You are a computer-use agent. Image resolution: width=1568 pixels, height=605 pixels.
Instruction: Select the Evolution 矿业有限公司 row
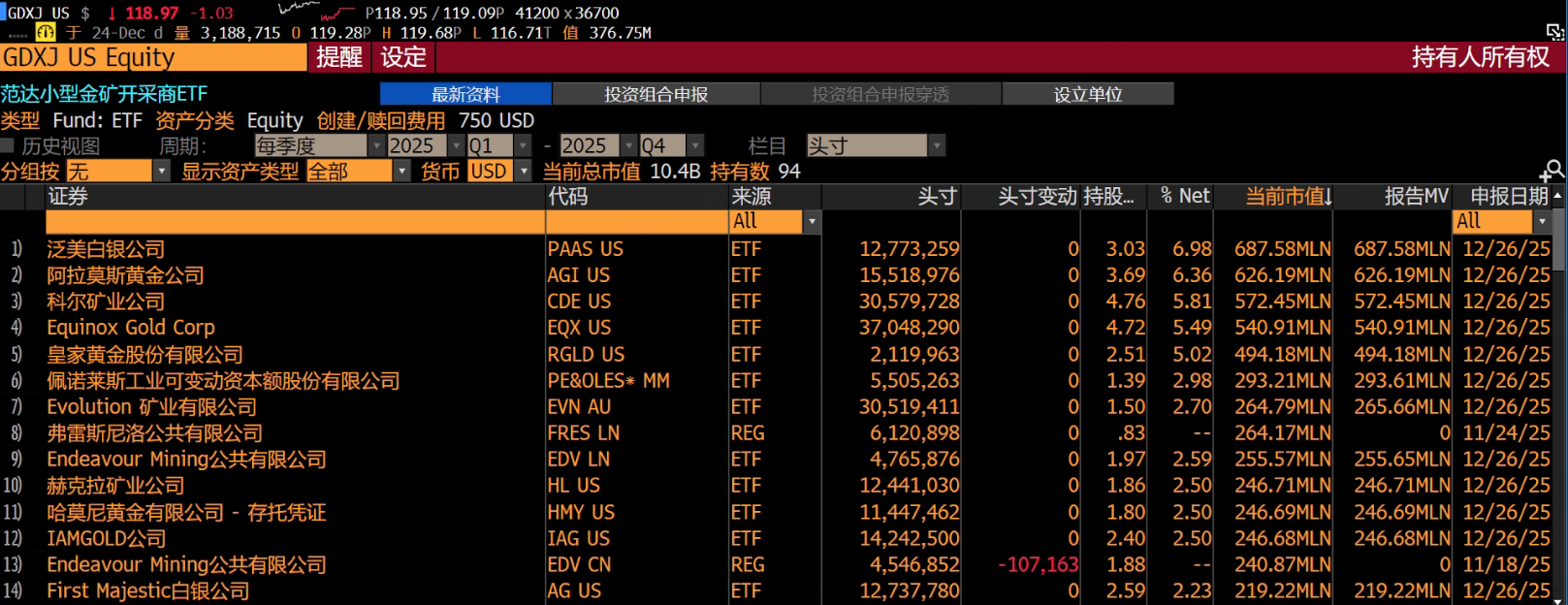776,407
